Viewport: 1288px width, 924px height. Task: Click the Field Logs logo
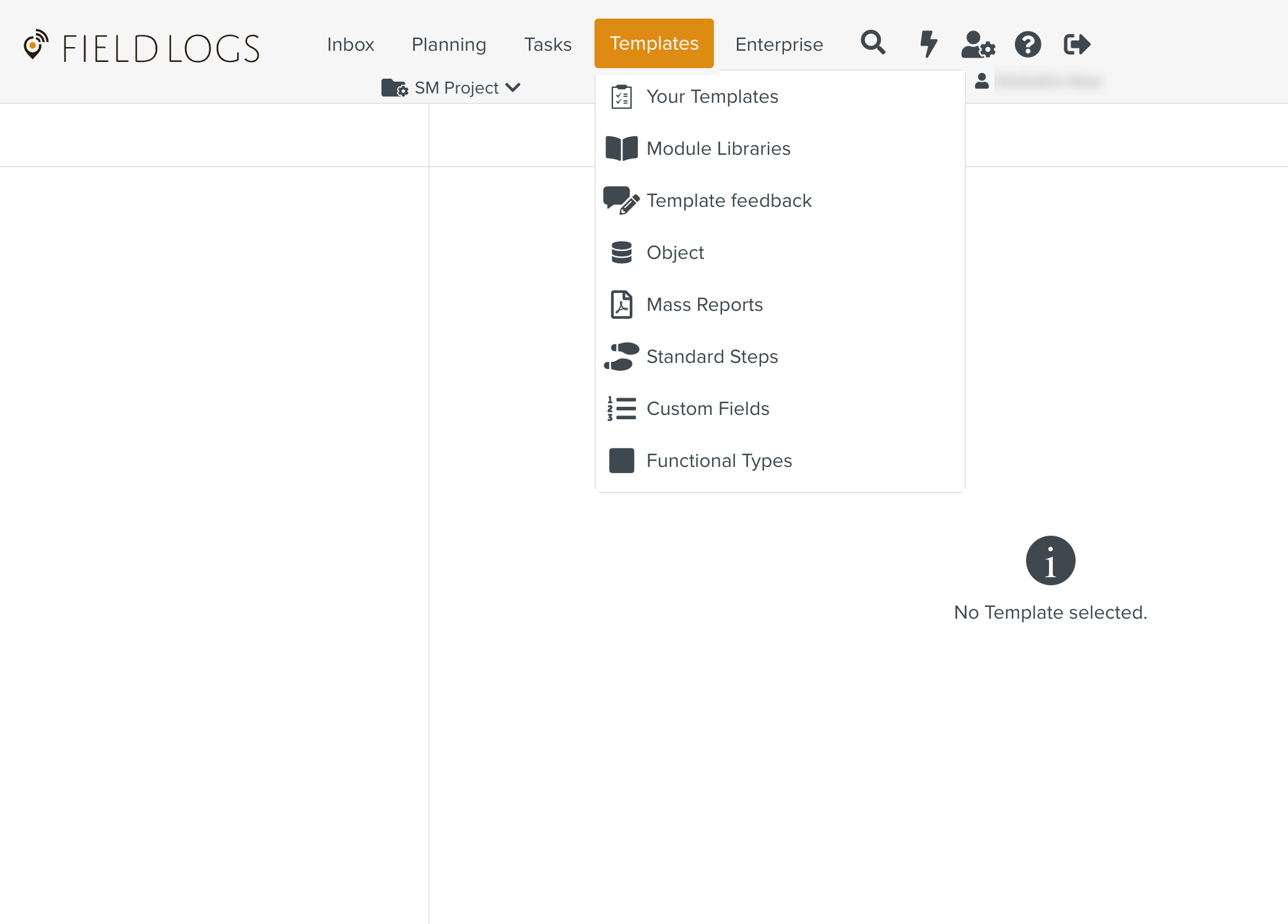[x=142, y=48]
